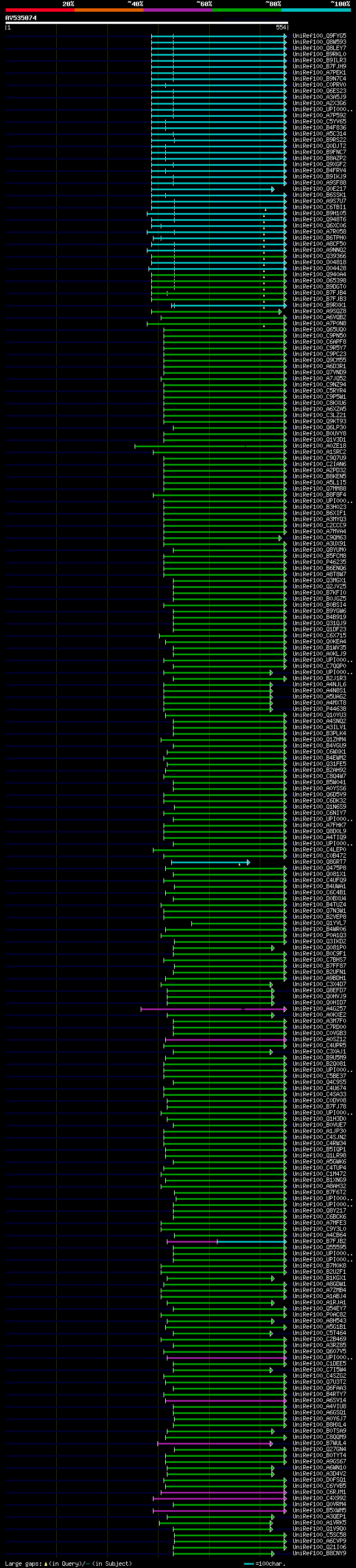Select UniRef100_A9SQZ8 label
356x1568 pixels.
(319, 311)
